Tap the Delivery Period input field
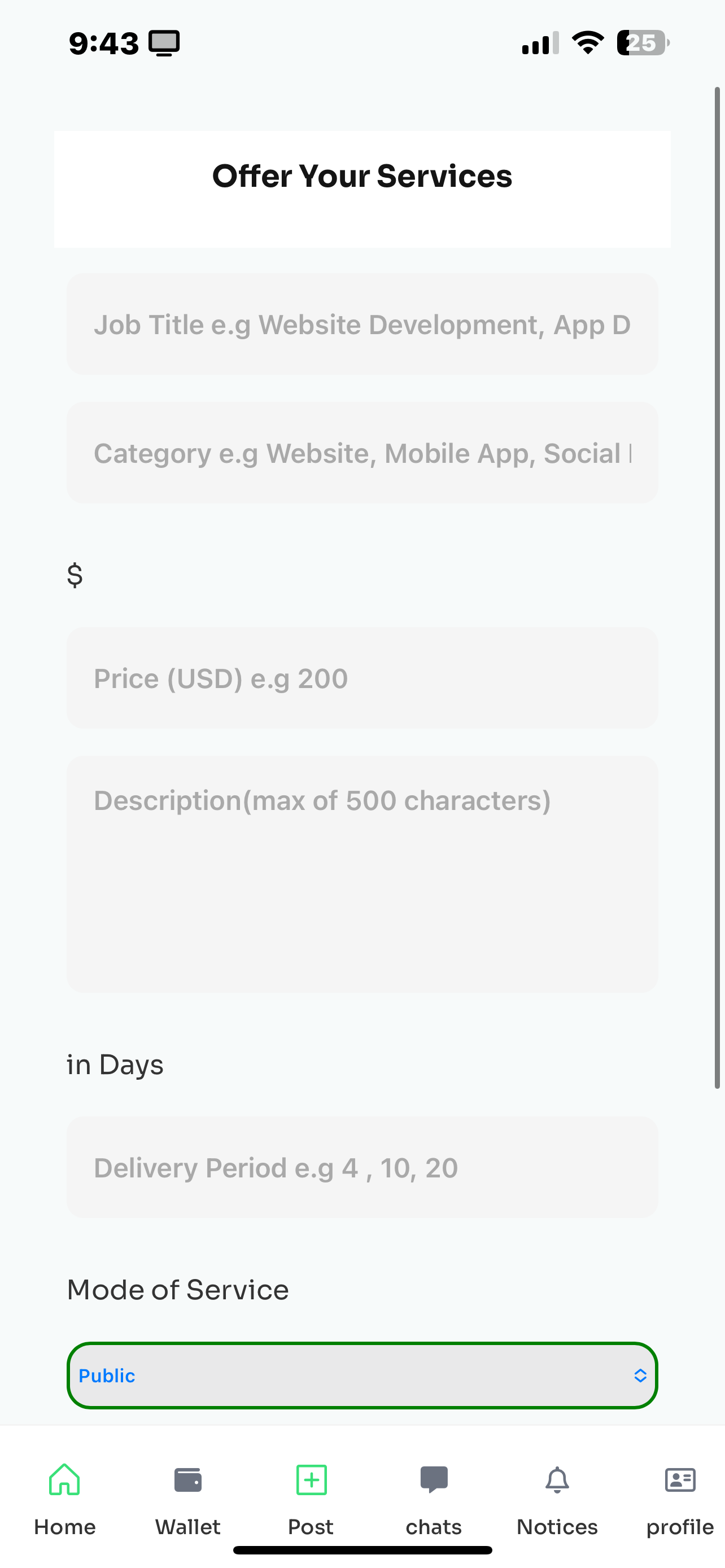 click(x=362, y=1167)
